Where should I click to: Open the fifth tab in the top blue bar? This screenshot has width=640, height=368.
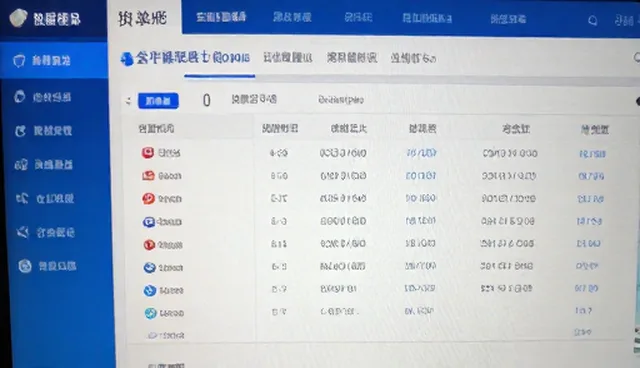point(508,19)
